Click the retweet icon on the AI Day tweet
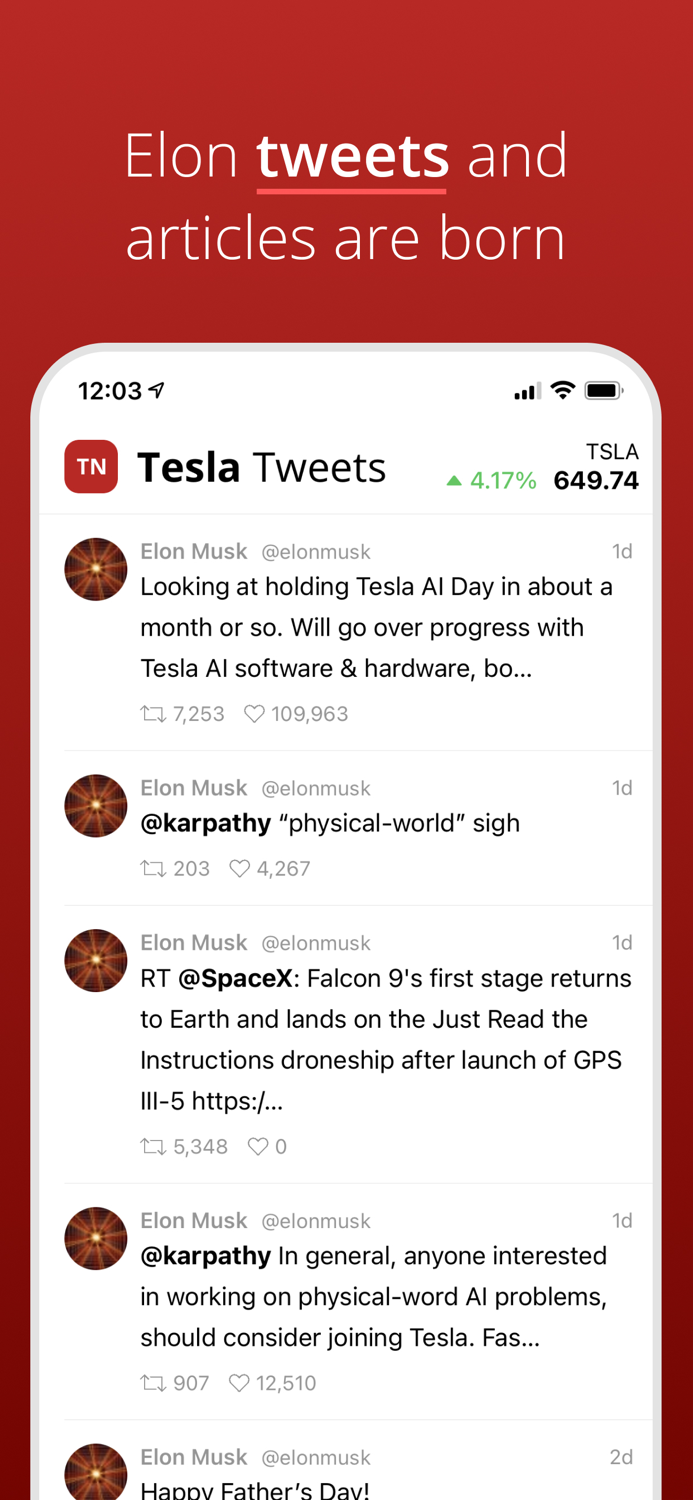The height and width of the screenshot is (1500, 693). click(151, 714)
